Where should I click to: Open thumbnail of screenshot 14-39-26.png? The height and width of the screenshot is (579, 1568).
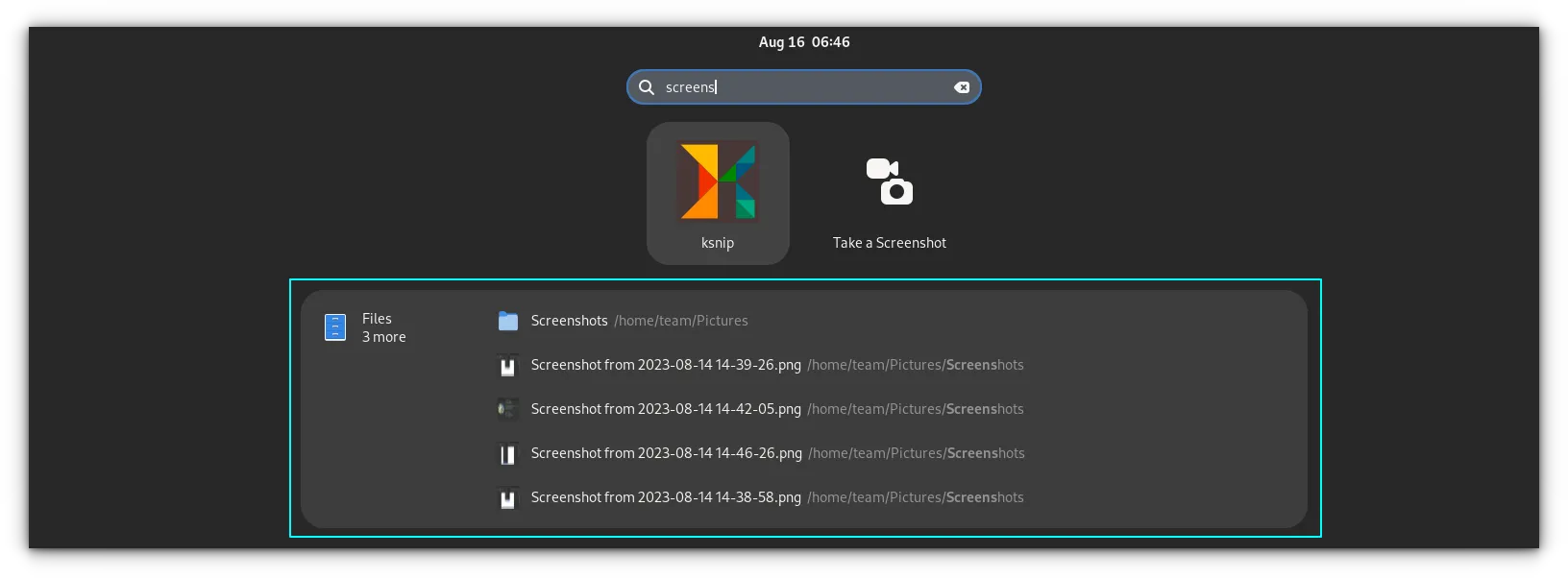point(508,366)
